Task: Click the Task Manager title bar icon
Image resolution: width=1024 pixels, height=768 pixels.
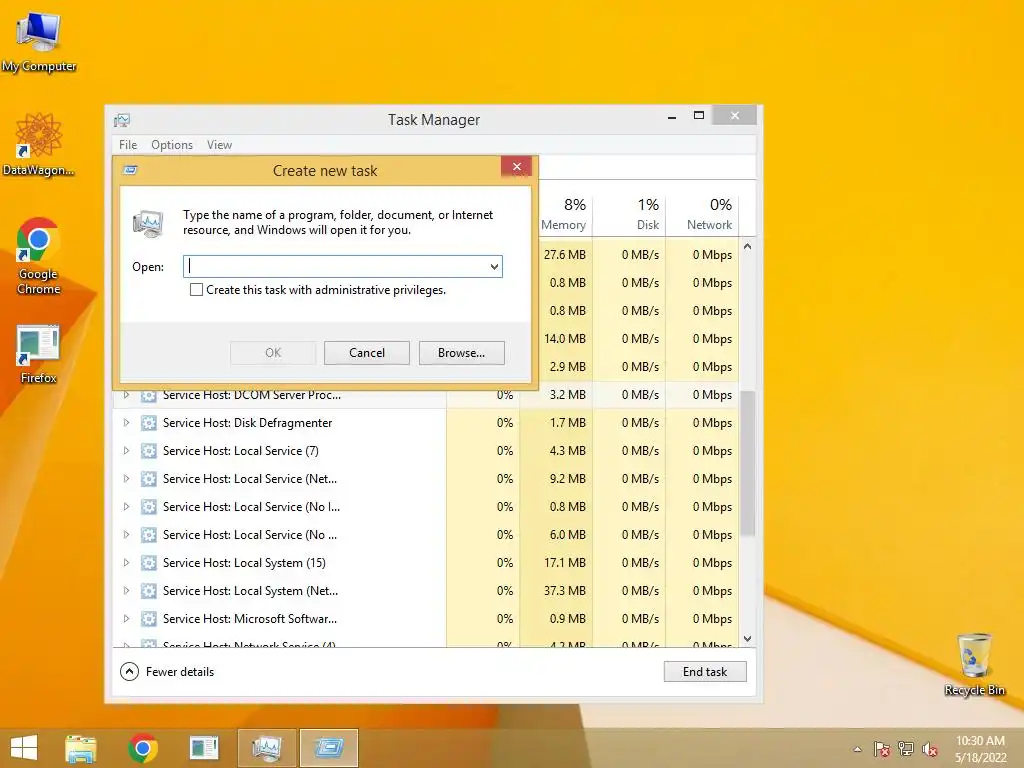Action: (x=122, y=120)
